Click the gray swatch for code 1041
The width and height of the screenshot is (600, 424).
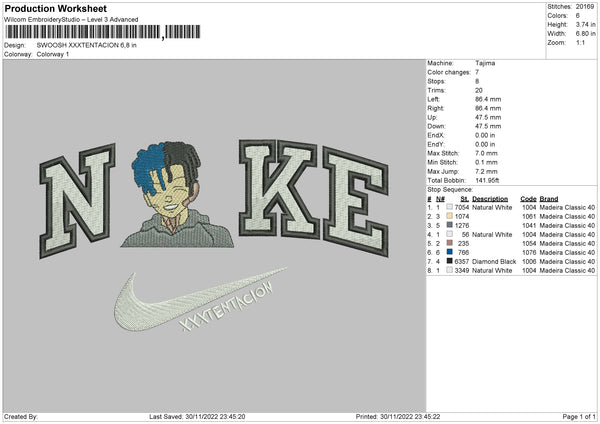click(450, 225)
